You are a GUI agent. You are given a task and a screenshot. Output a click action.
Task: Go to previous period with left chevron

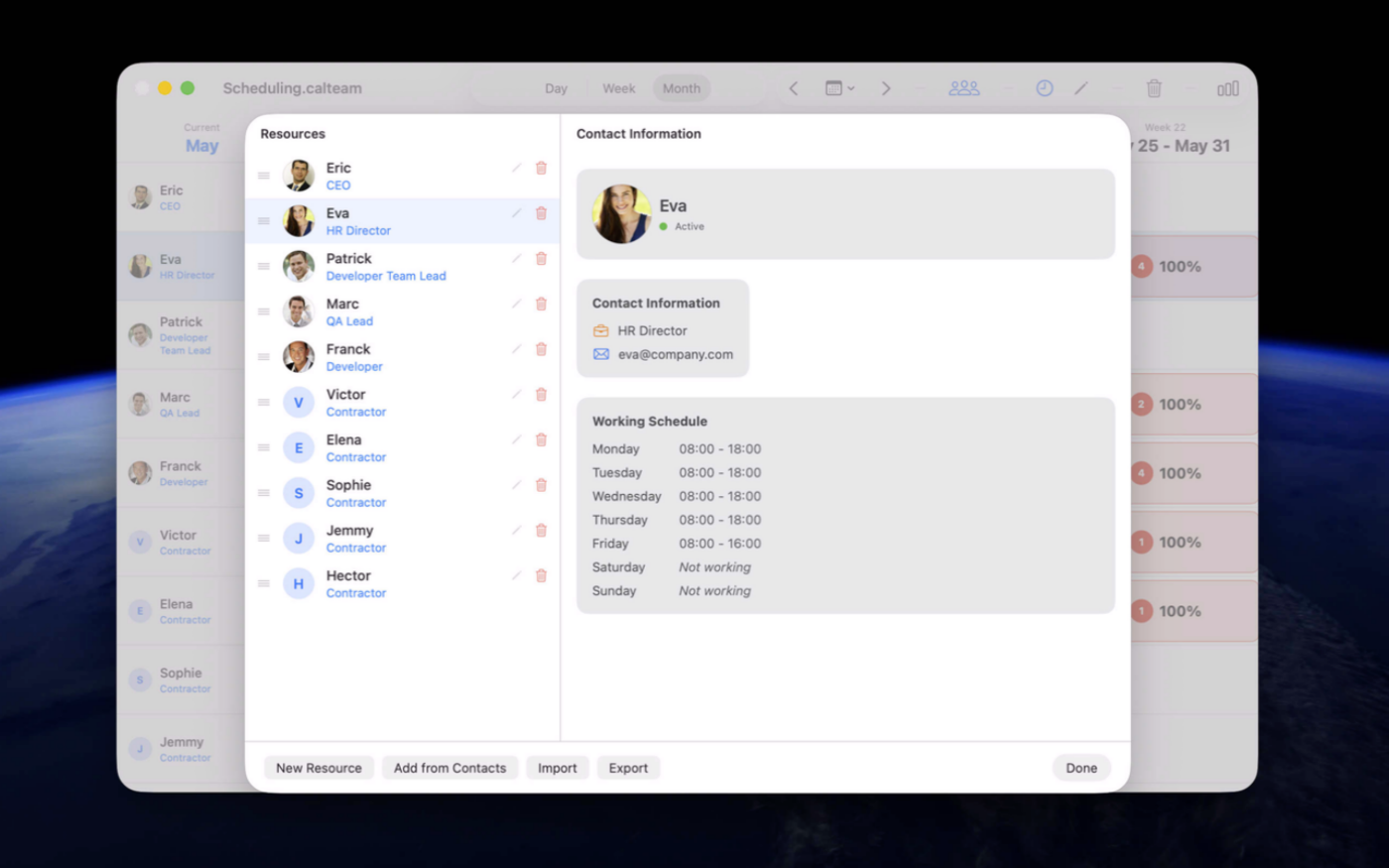pyautogui.click(x=794, y=88)
